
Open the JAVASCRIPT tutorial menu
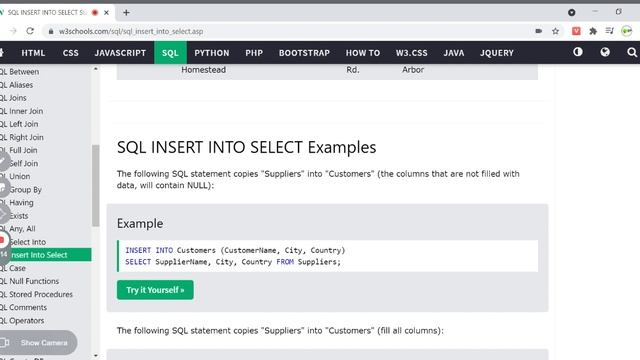[x=120, y=53]
